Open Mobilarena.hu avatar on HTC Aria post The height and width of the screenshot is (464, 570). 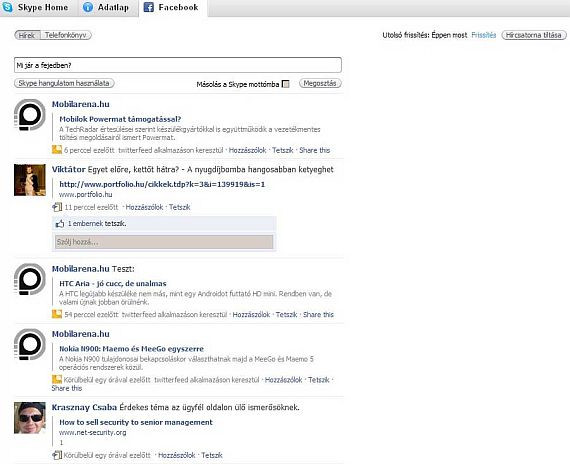30,279
